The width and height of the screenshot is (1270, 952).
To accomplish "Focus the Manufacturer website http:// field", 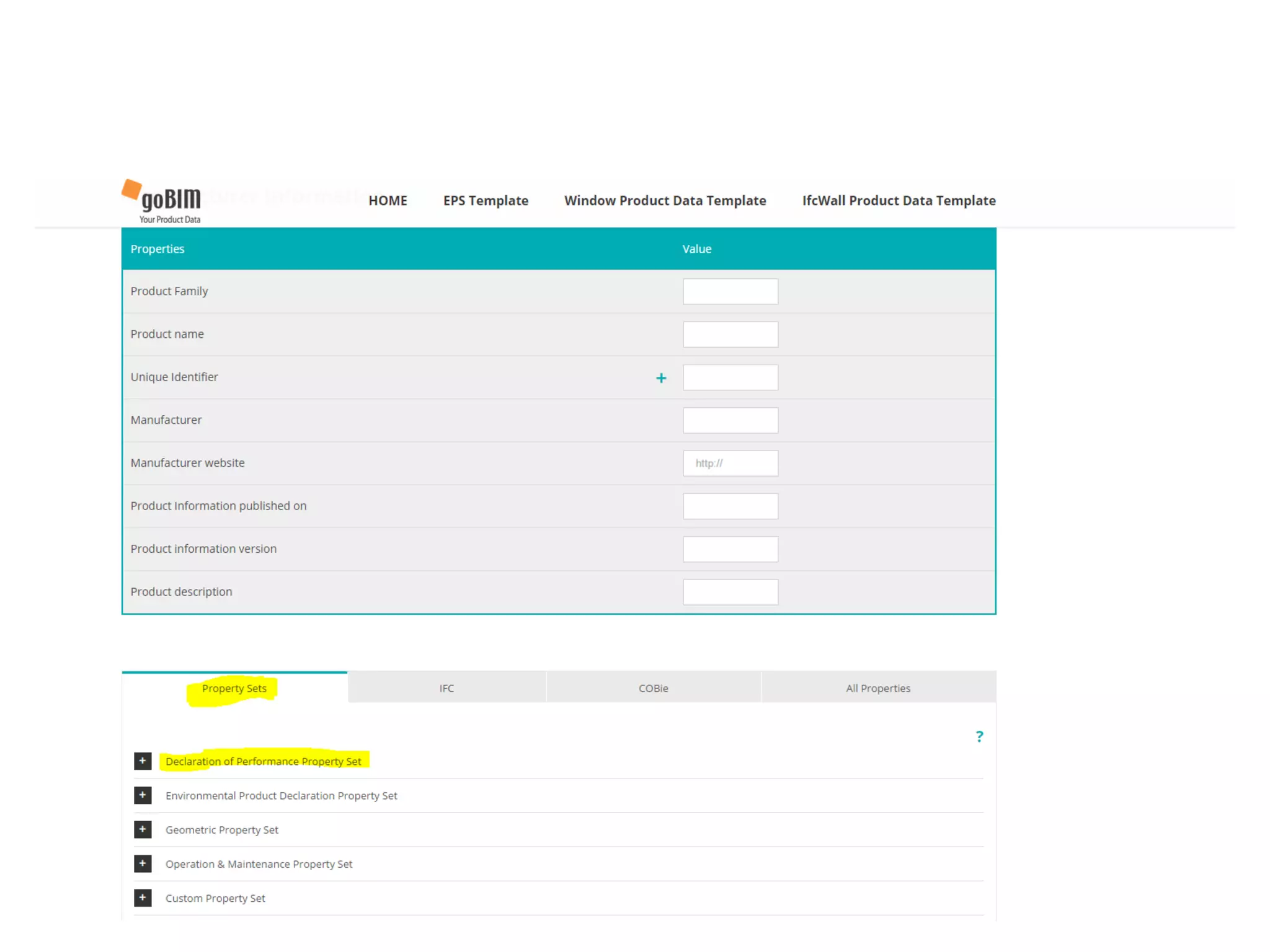I will point(730,463).
